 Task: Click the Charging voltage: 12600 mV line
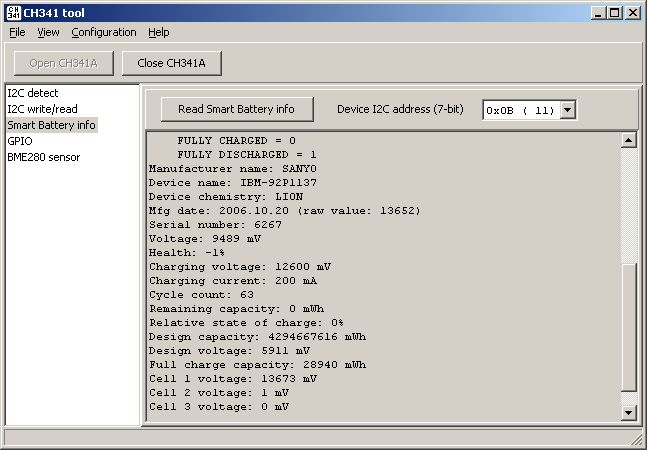coord(240,267)
